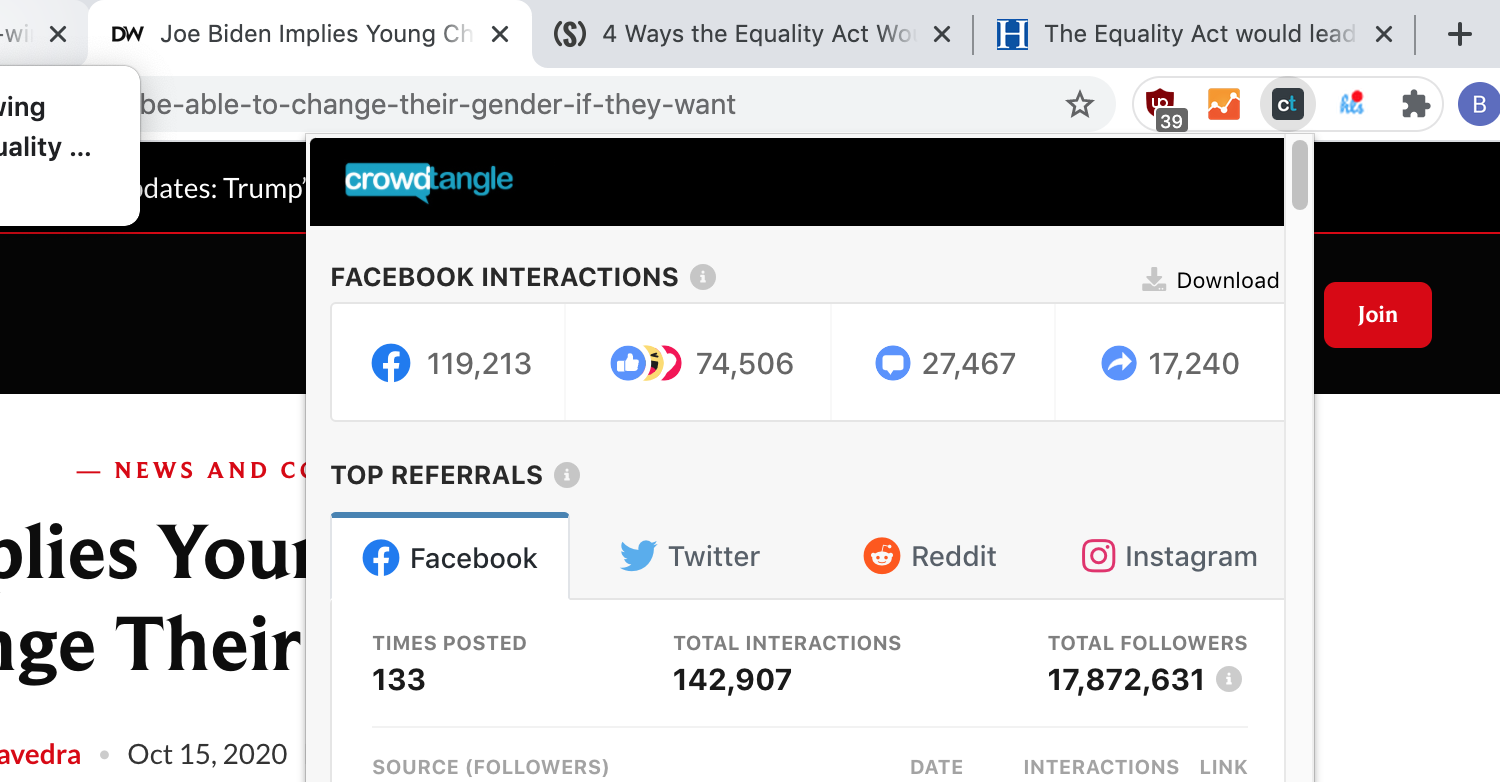Switch to the 4 Ways the Equality Act tab
The width and height of the screenshot is (1500, 782).
point(750,35)
